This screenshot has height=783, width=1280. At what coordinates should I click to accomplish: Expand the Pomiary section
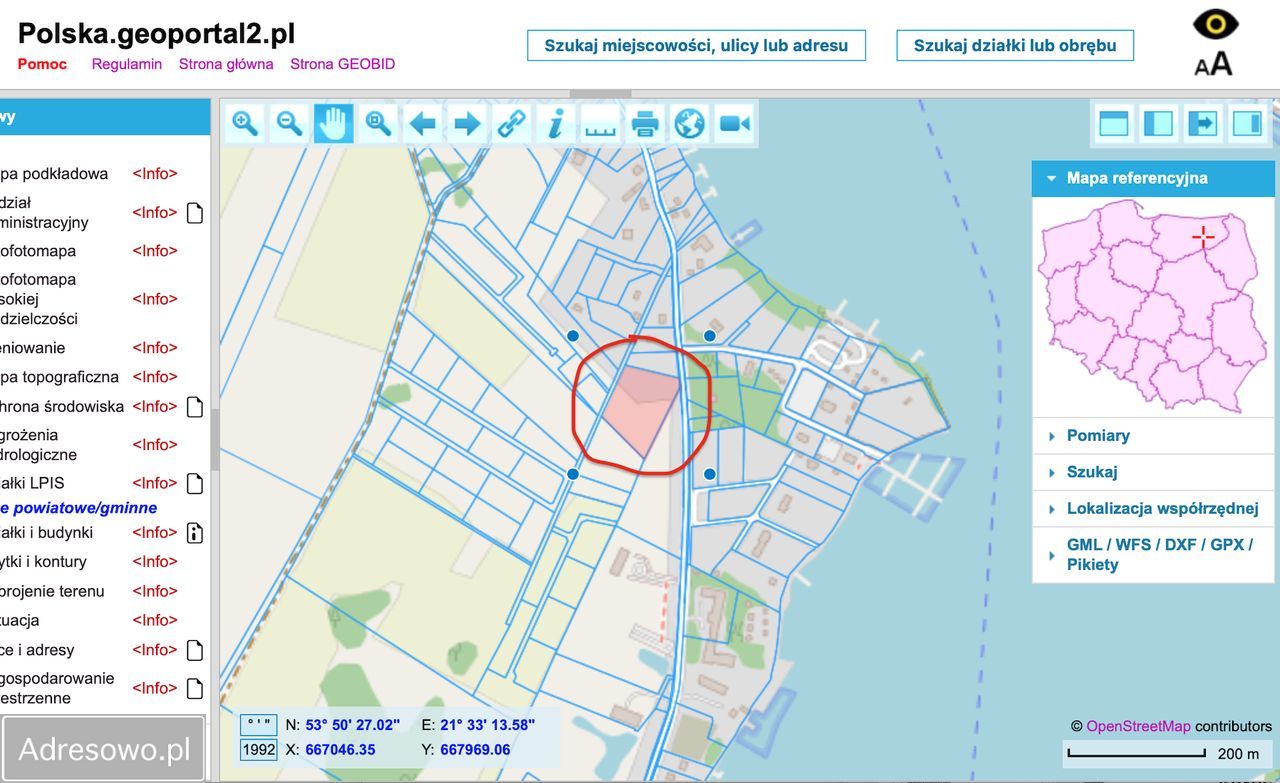[x=1153, y=436]
